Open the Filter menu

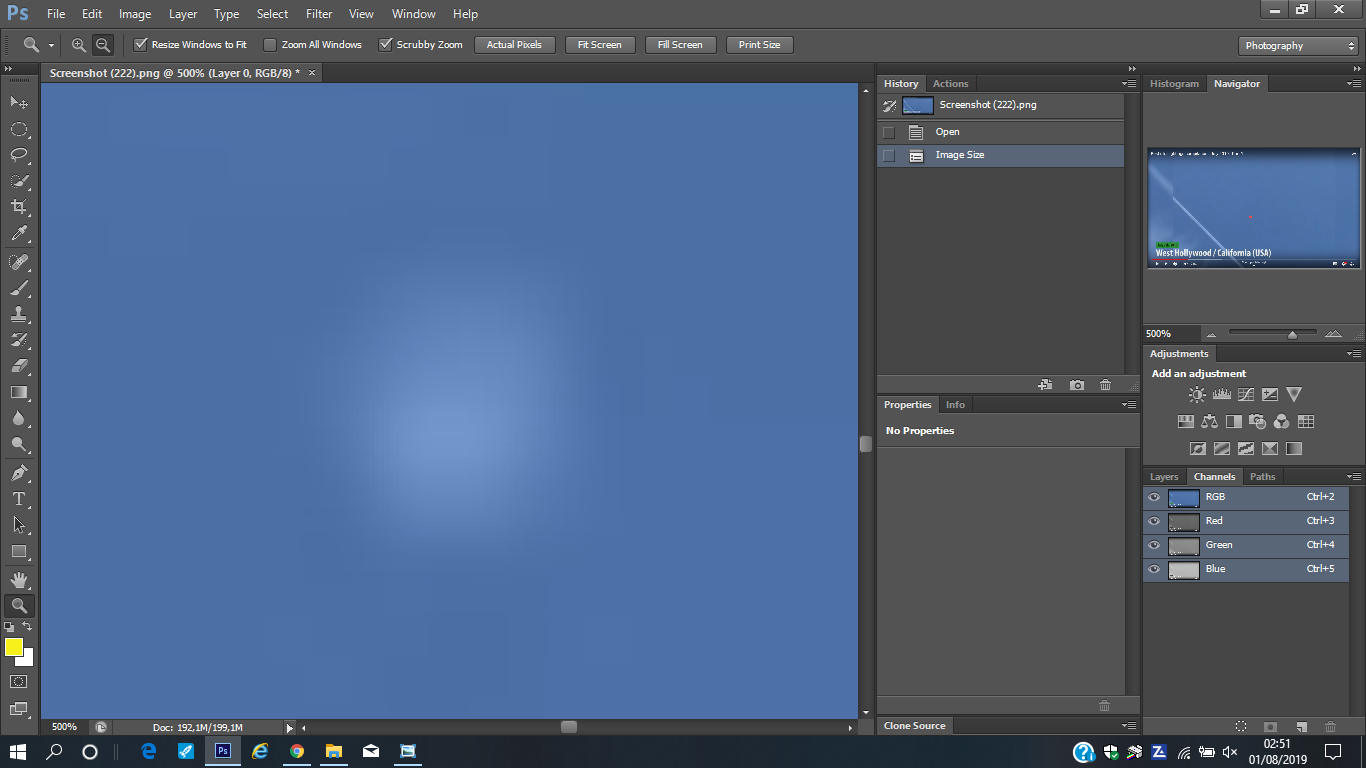[x=319, y=14]
